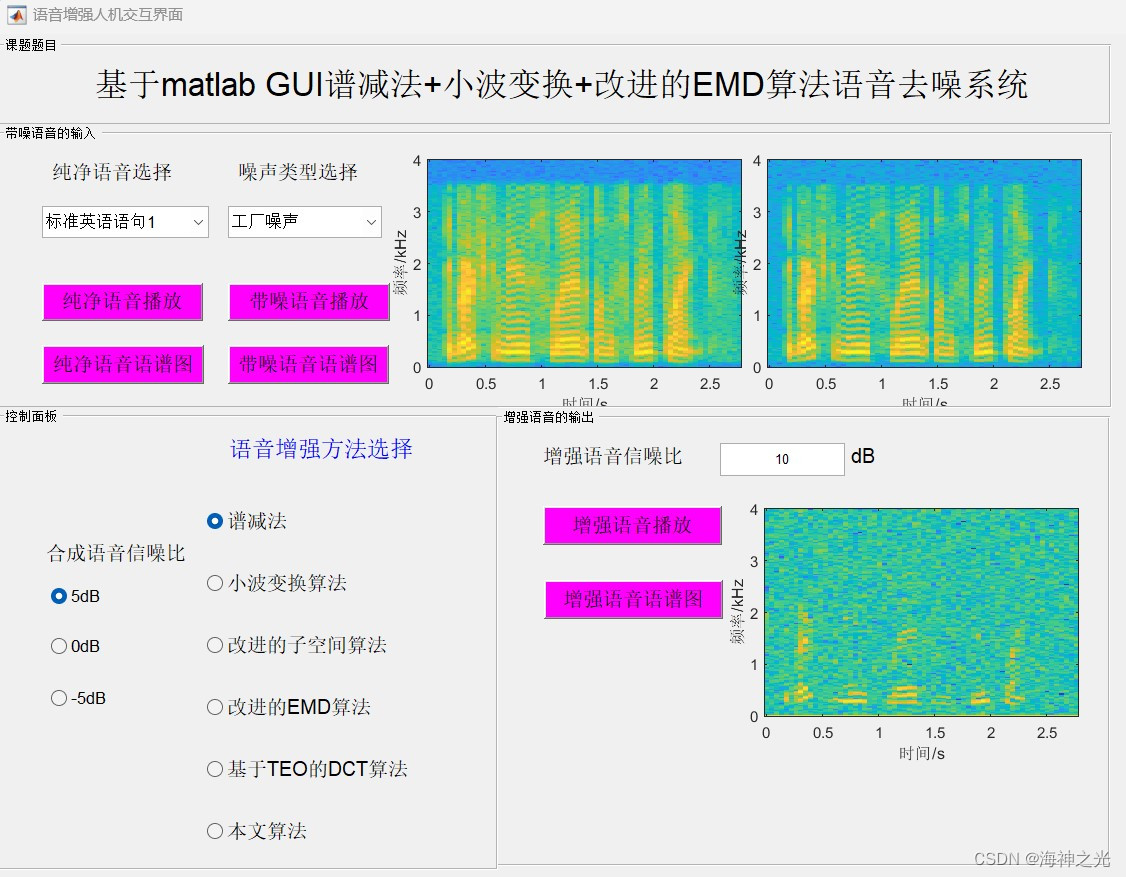The width and height of the screenshot is (1126, 877).
Task: Play the noisy speech audio
Action: tap(308, 302)
